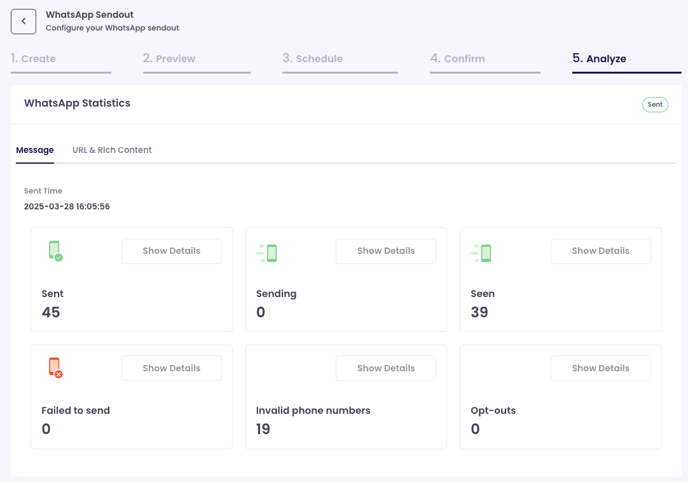This screenshot has width=688, height=483.
Task: Show details for Sent messages
Action: (x=172, y=251)
